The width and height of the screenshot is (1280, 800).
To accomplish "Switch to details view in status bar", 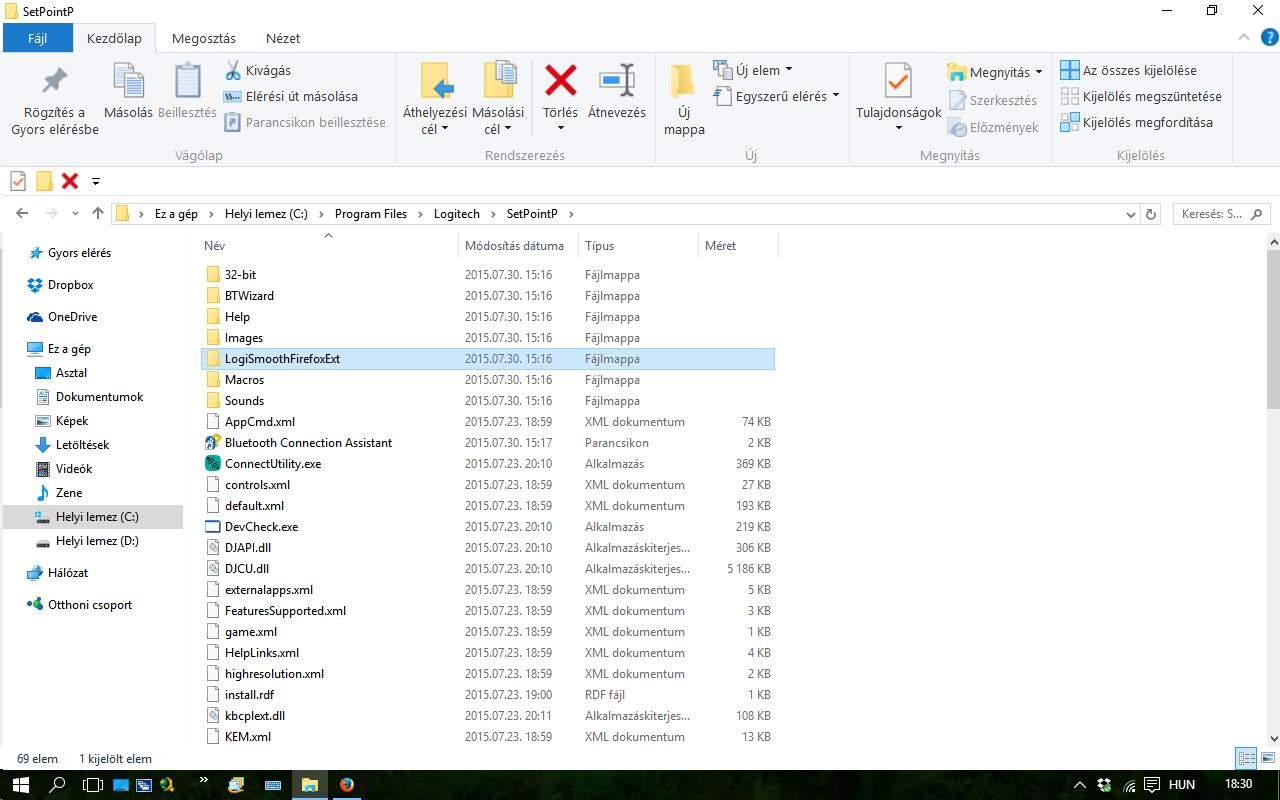I will [1246, 758].
